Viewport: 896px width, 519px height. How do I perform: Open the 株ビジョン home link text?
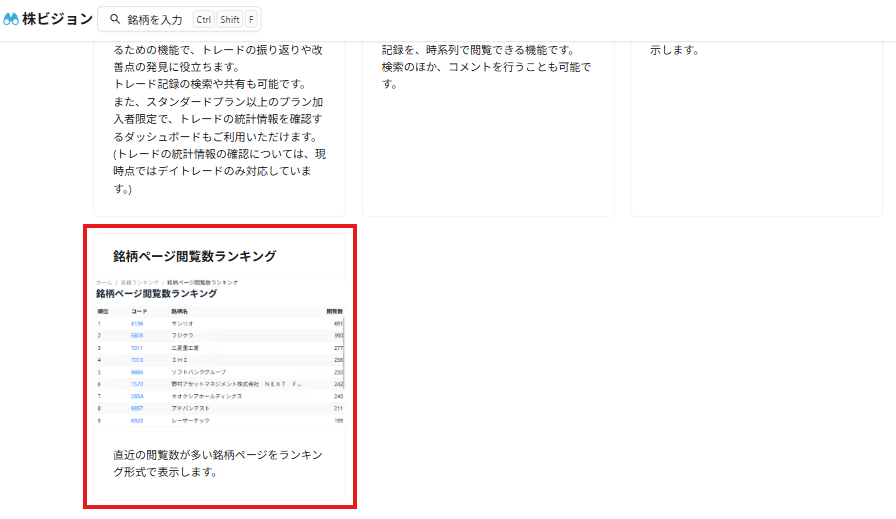pyautogui.click(x=57, y=19)
